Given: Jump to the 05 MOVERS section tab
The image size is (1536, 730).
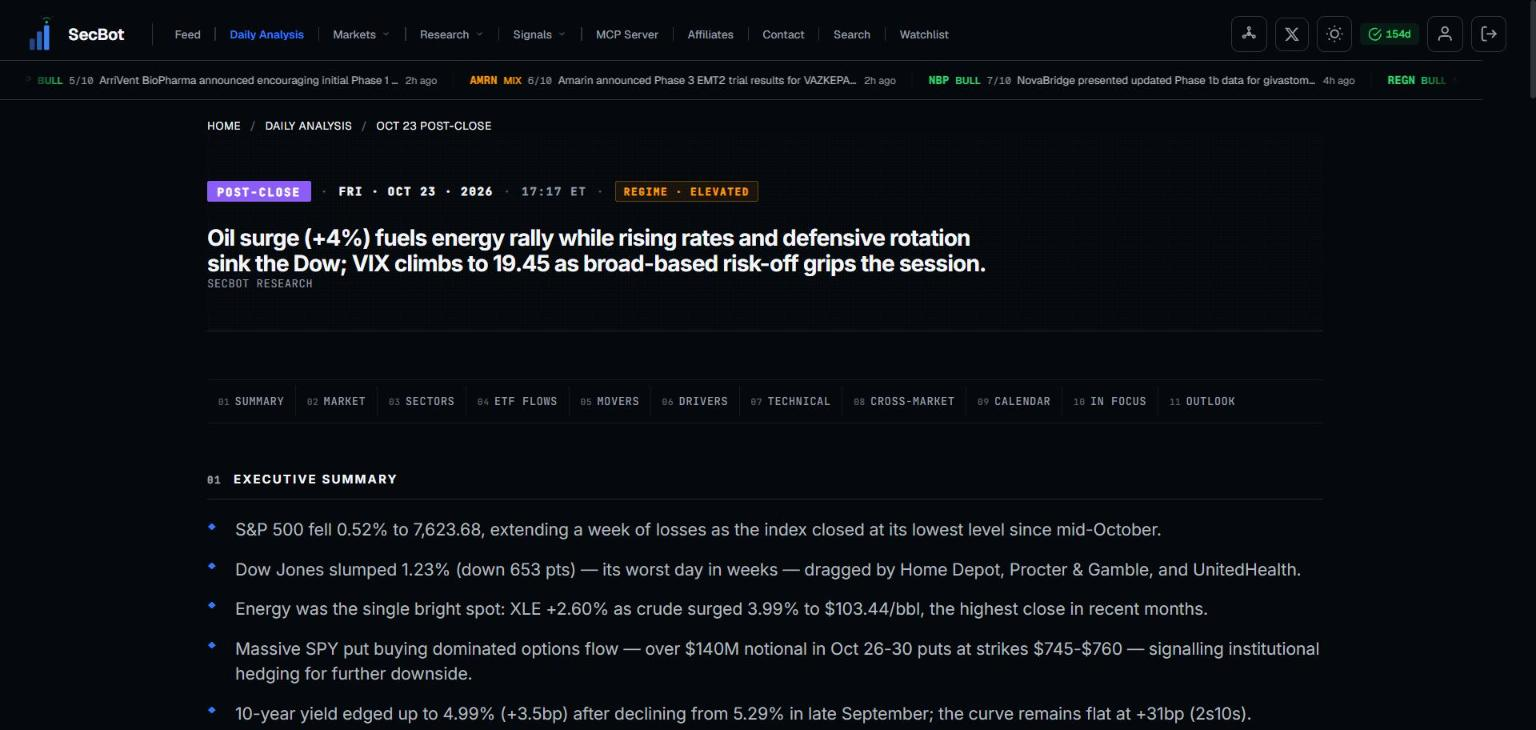Looking at the screenshot, I should click(x=609, y=401).
